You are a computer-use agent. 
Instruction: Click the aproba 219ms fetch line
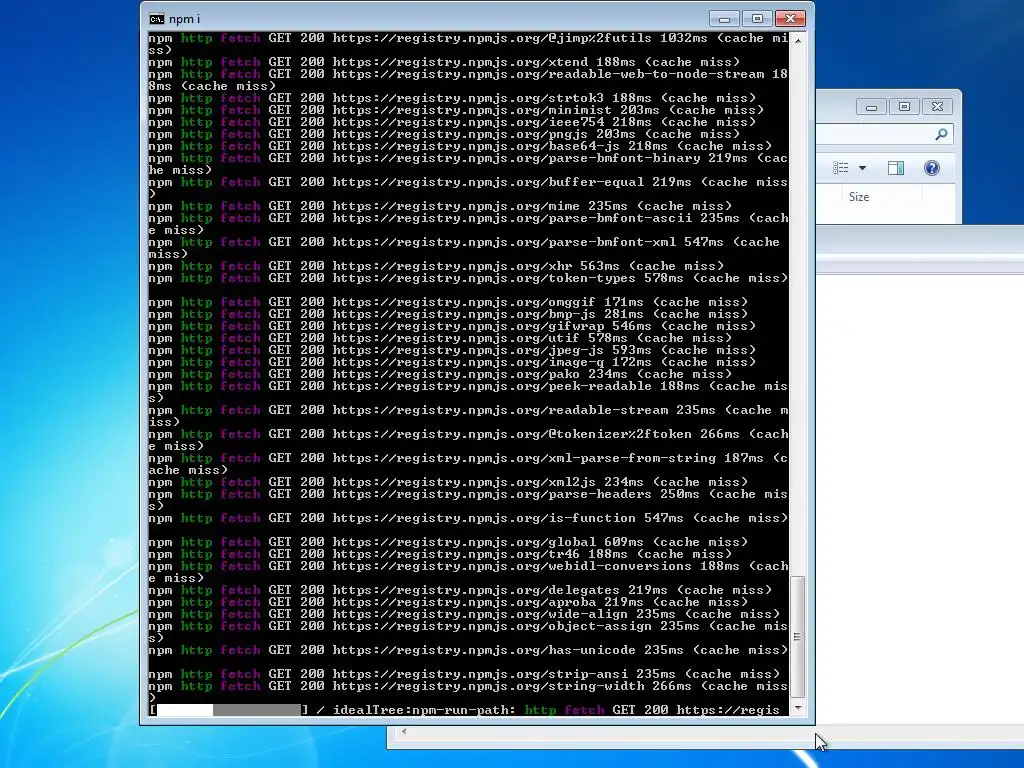point(448,602)
